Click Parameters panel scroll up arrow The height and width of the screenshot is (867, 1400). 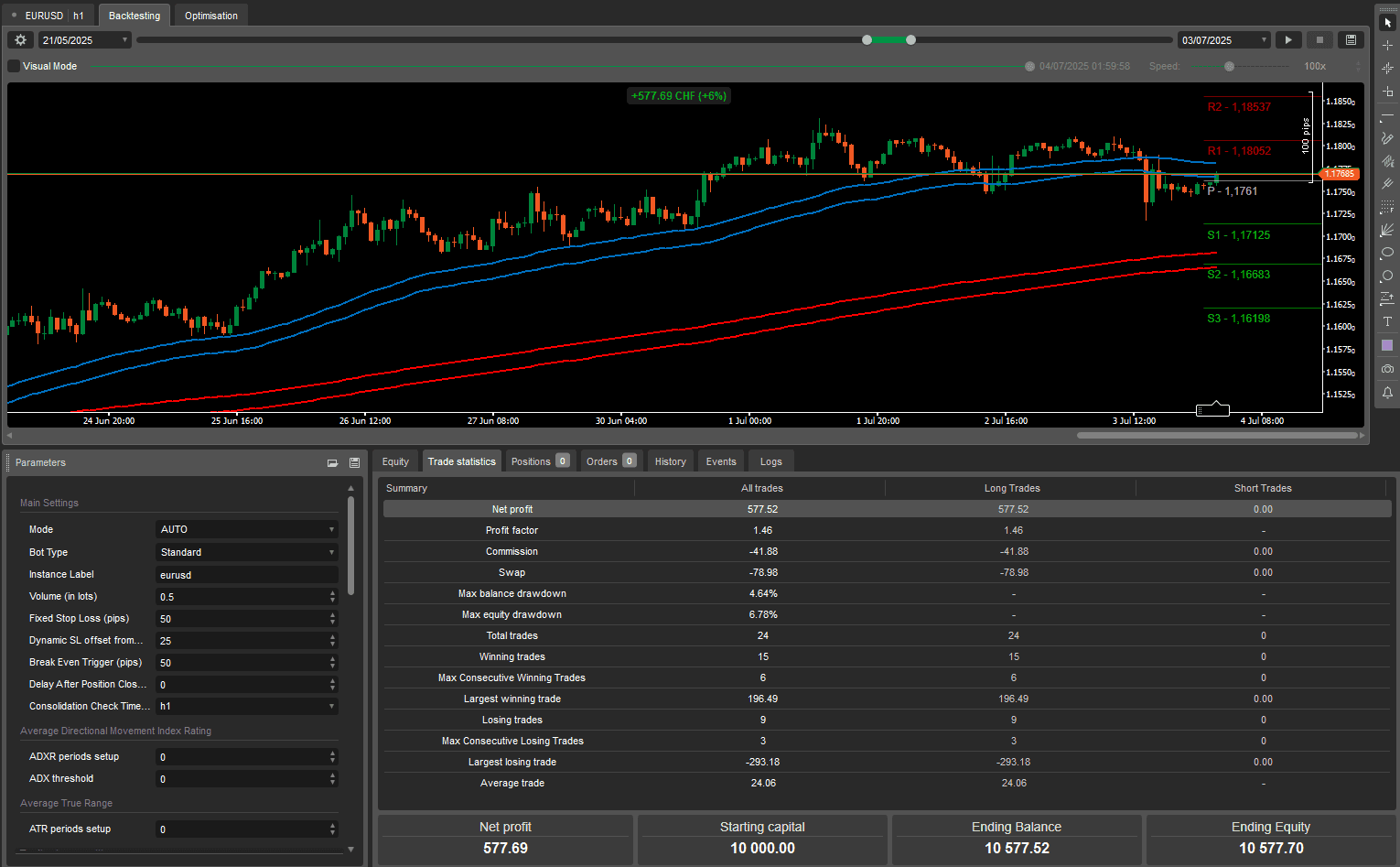pyautogui.click(x=350, y=489)
